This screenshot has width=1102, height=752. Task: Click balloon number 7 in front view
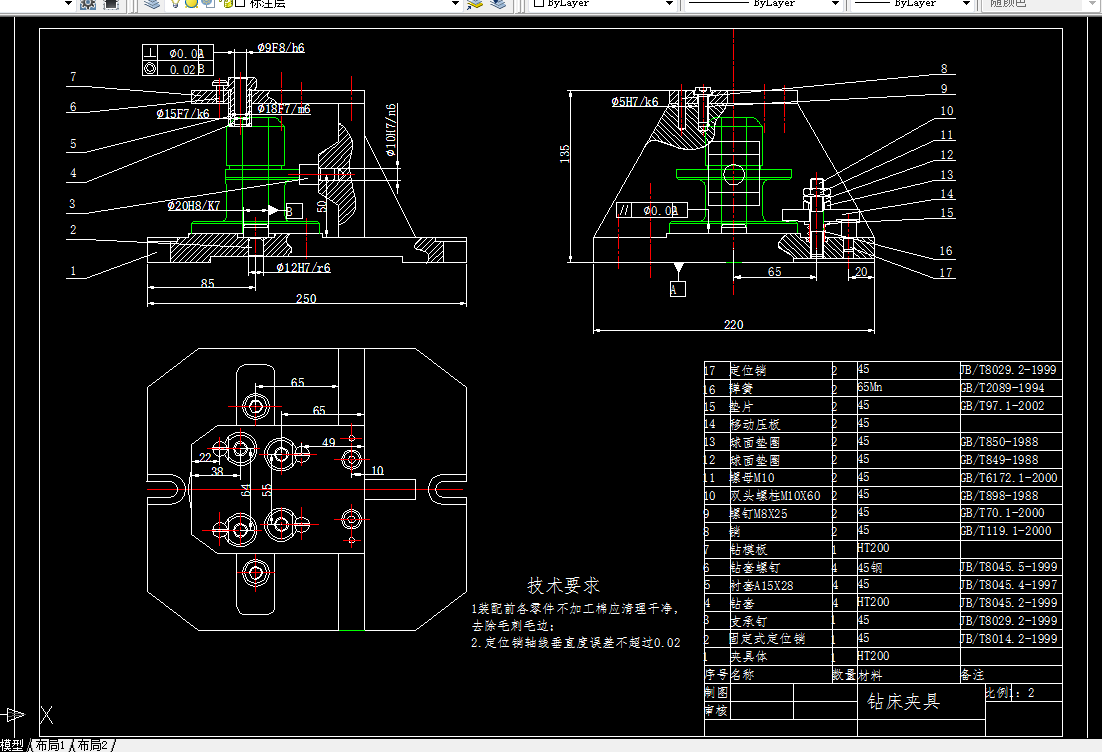[73, 77]
